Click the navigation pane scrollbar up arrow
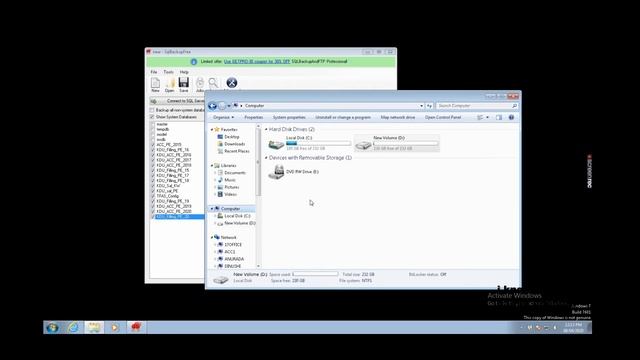640x360 pixels. [258, 127]
